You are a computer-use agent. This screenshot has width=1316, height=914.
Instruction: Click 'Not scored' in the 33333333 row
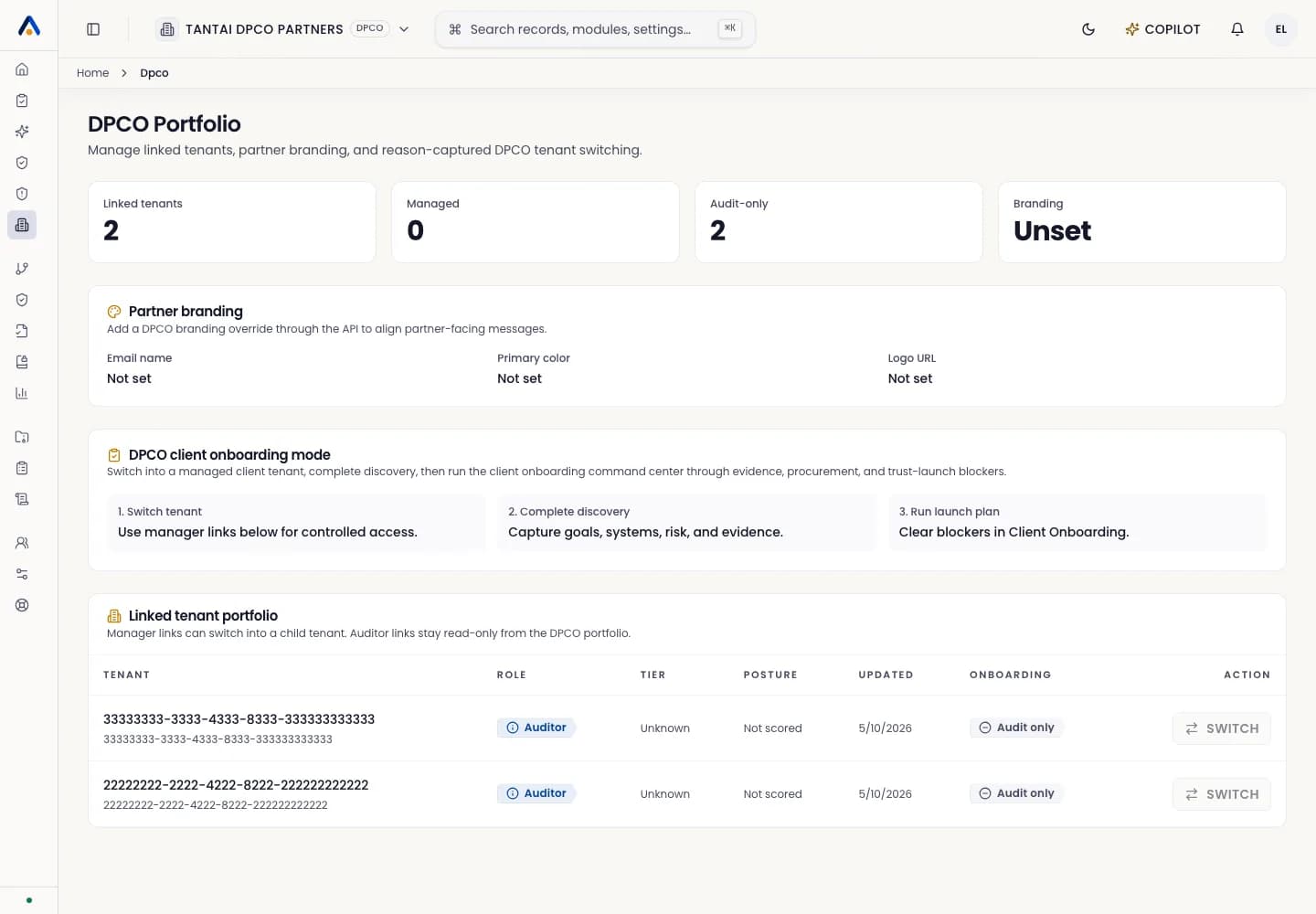pyautogui.click(x=772, y=728)
